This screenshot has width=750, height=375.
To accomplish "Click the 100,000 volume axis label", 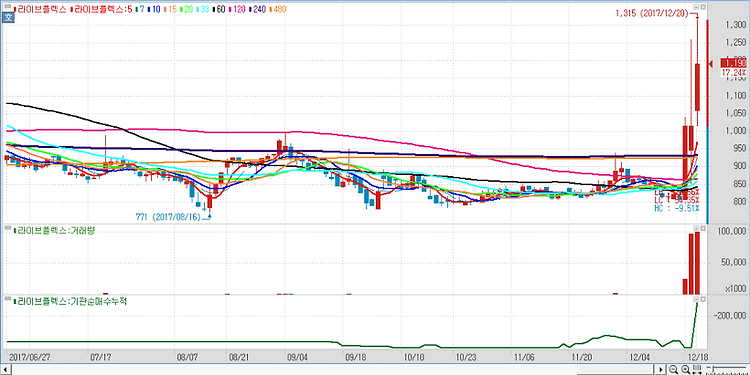I will (x=733, y=231).
